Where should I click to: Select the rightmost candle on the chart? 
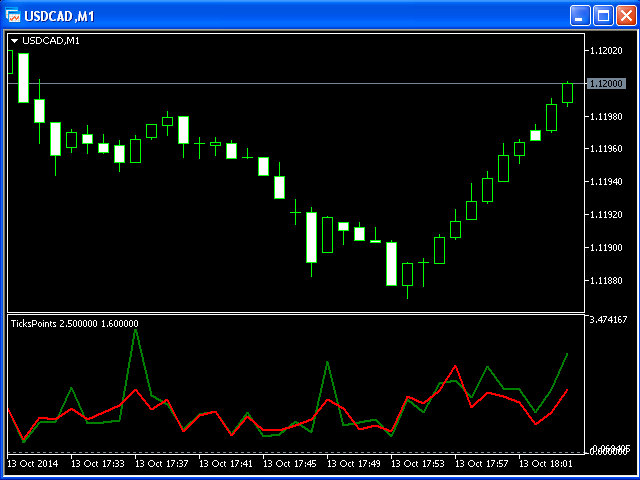click(568, 92)
